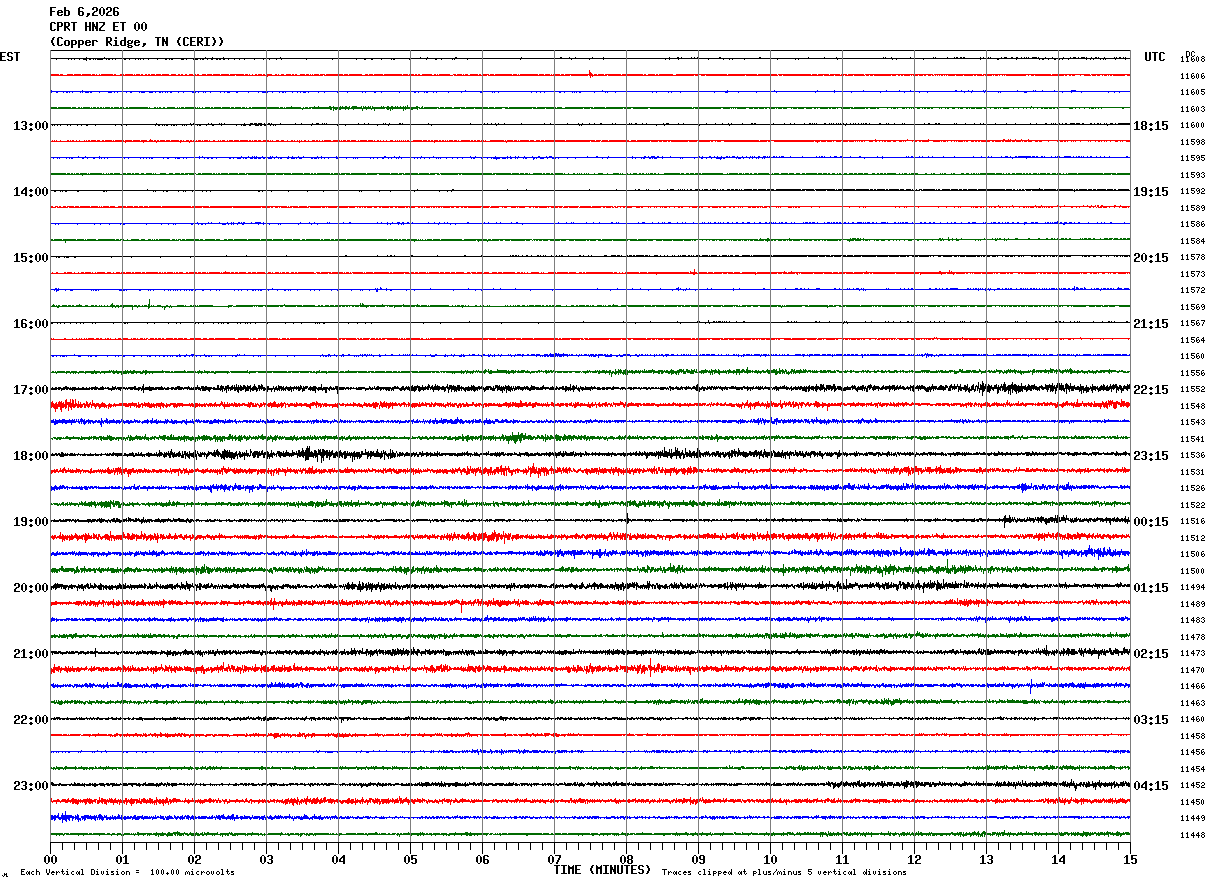Image resolution: width=1210 pixels, height=886 pixels.
Task: Select the 15 minute tick label on the axis
Action: pyautogui.click(x=1130, y=859)
